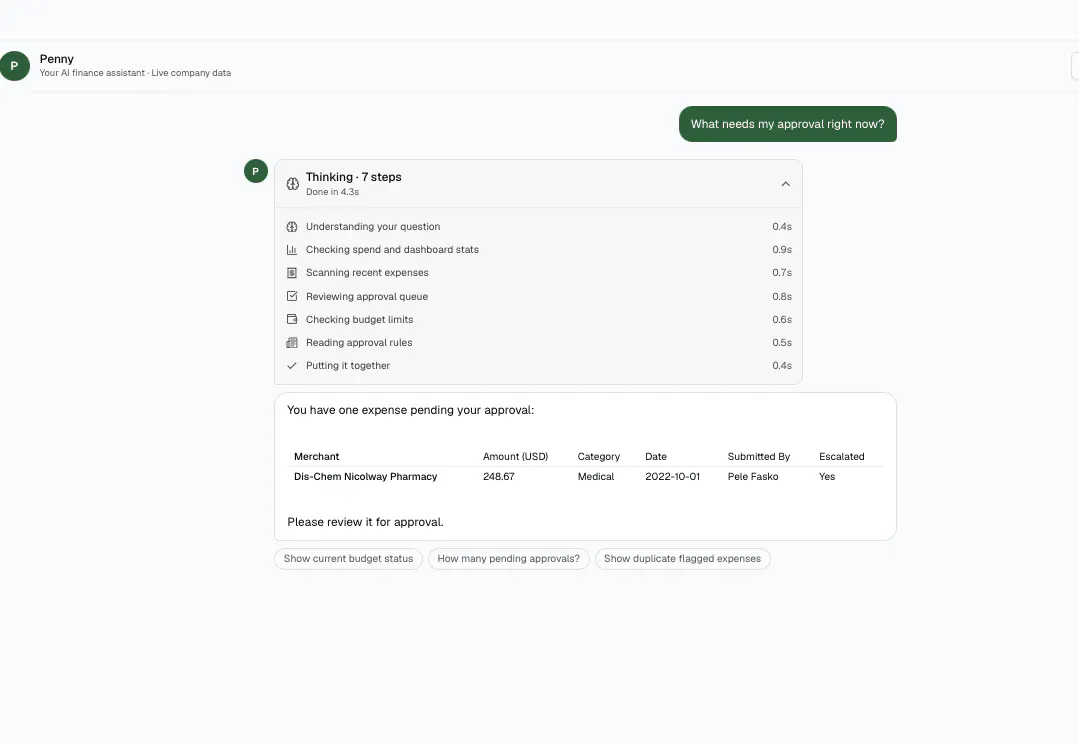Click the Escalated column header
The height and width of the screenshot is (744, 1079).
pyautogui.click(x=842, y=456)
